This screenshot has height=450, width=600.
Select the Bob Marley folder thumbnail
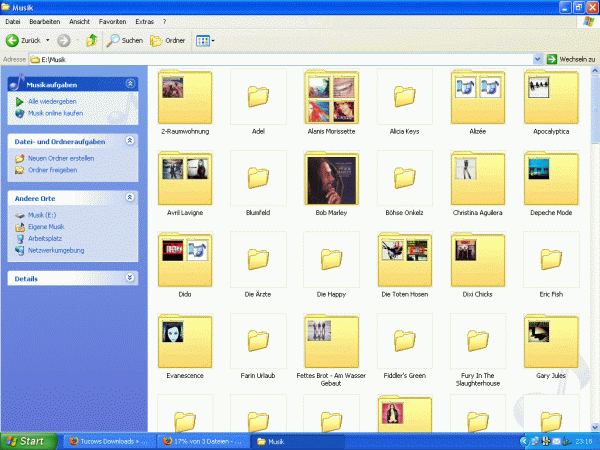tap(331, 178)
